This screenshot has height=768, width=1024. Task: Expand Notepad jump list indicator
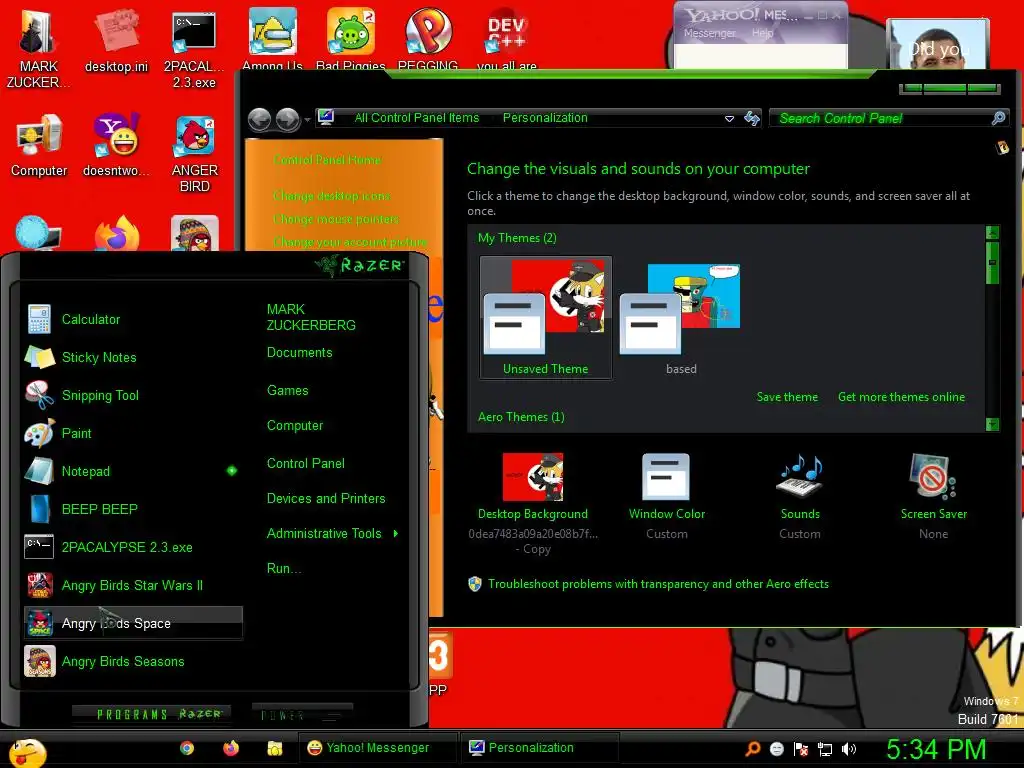(x=232, y=470)
